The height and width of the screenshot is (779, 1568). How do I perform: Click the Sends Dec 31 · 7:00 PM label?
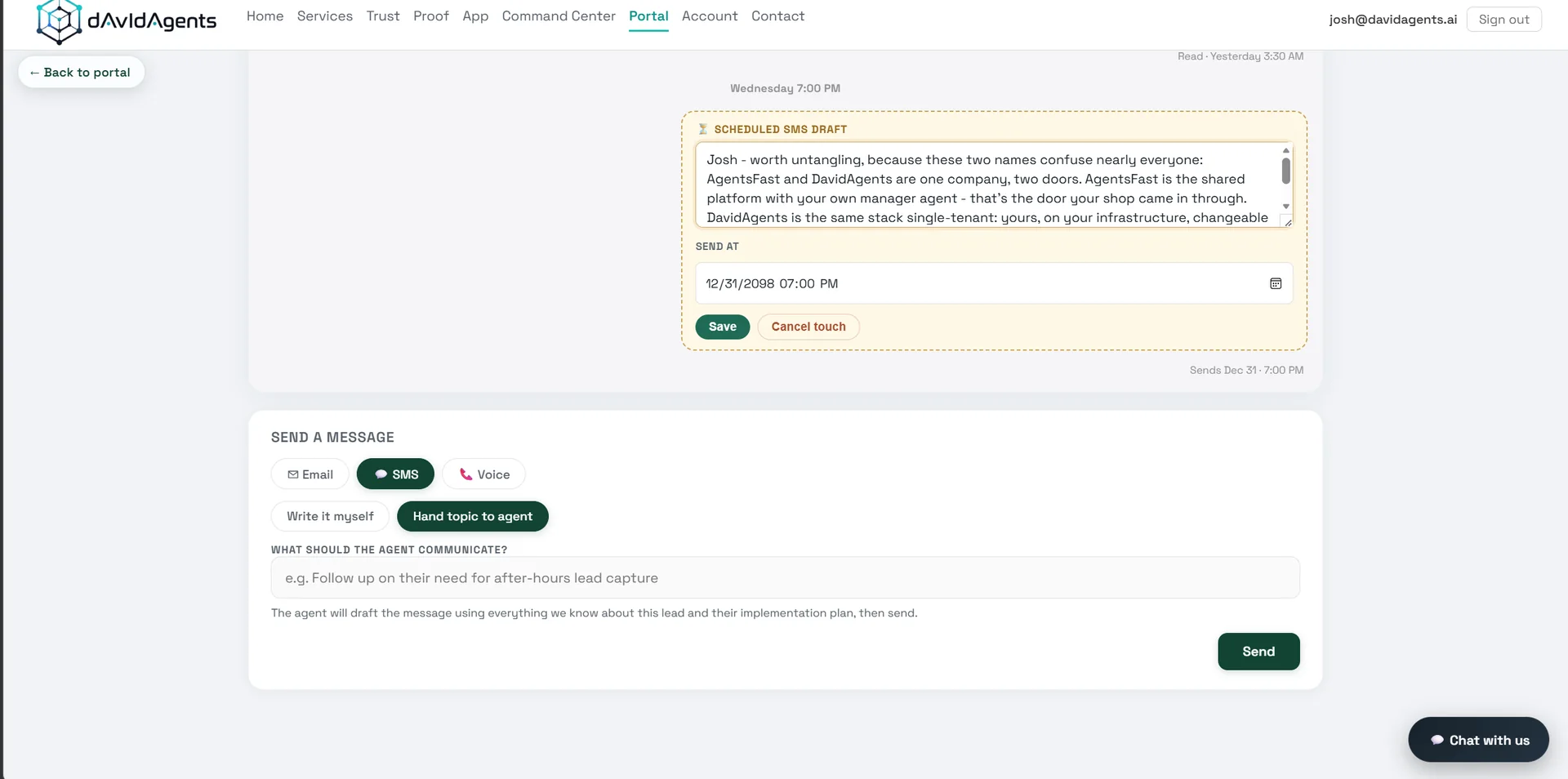[1246, 370]
